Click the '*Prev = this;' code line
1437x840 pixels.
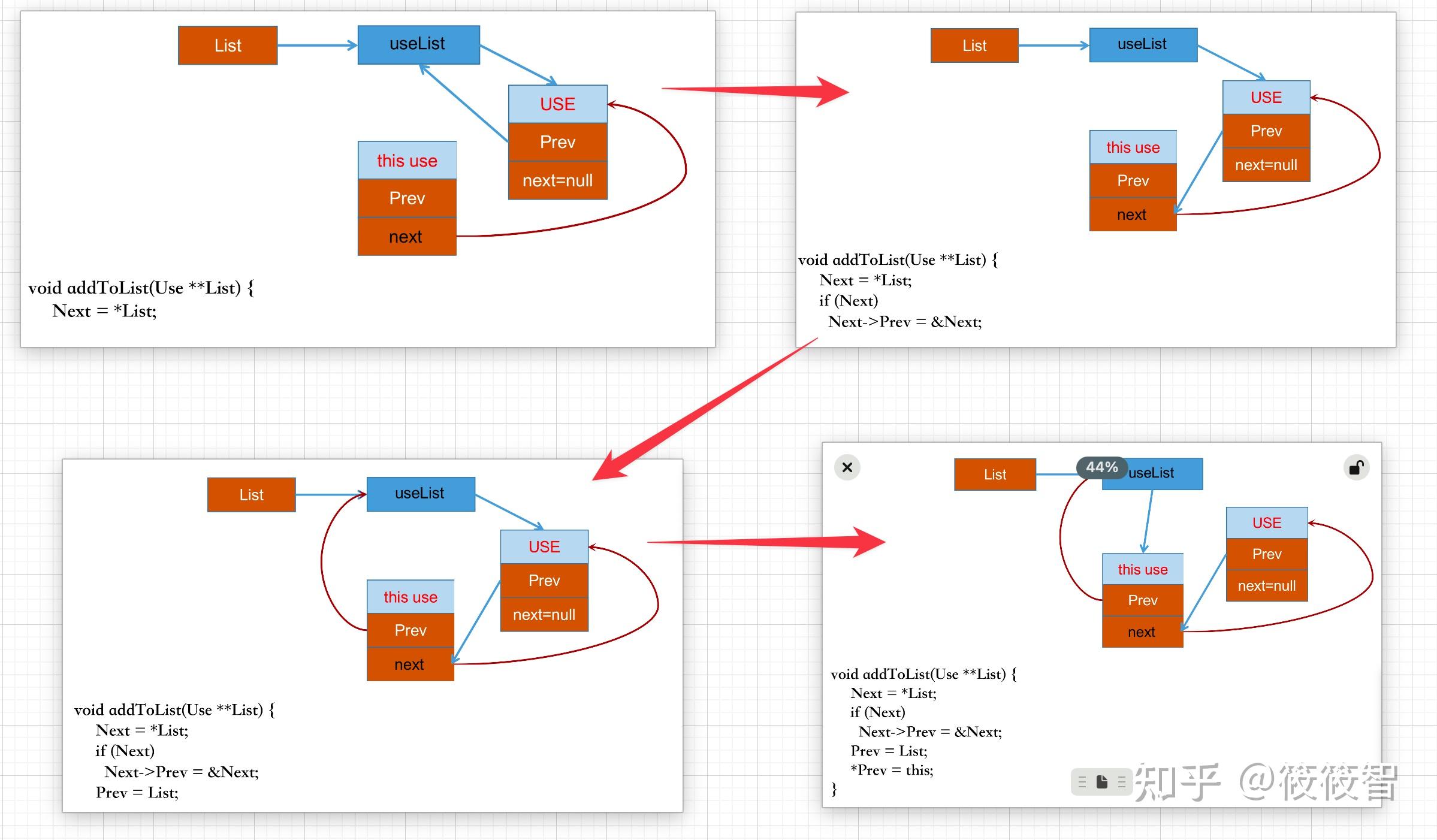click(x=892, y=770)
